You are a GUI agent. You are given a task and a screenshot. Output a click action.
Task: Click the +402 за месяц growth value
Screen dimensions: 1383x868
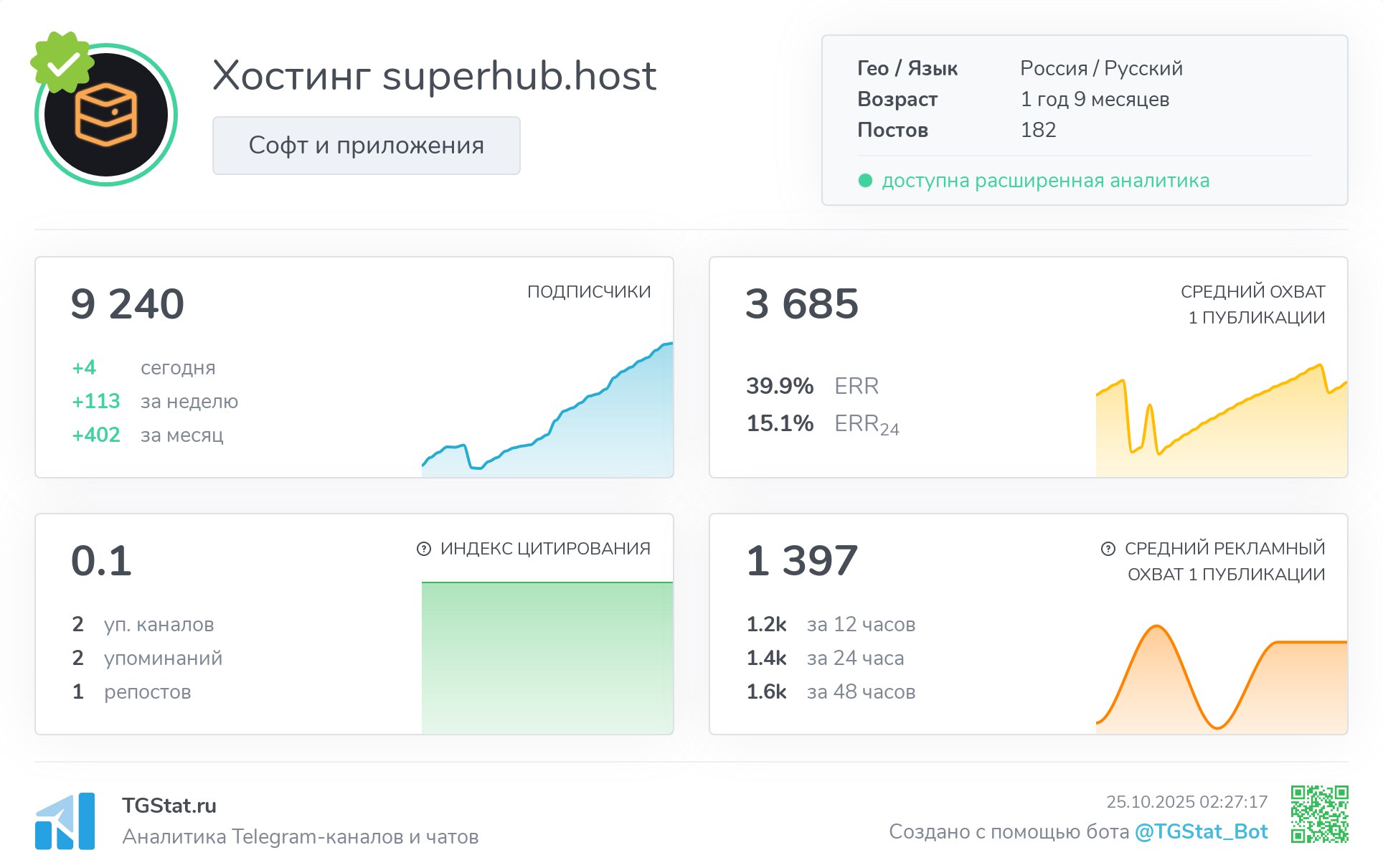tap(97, 435)
